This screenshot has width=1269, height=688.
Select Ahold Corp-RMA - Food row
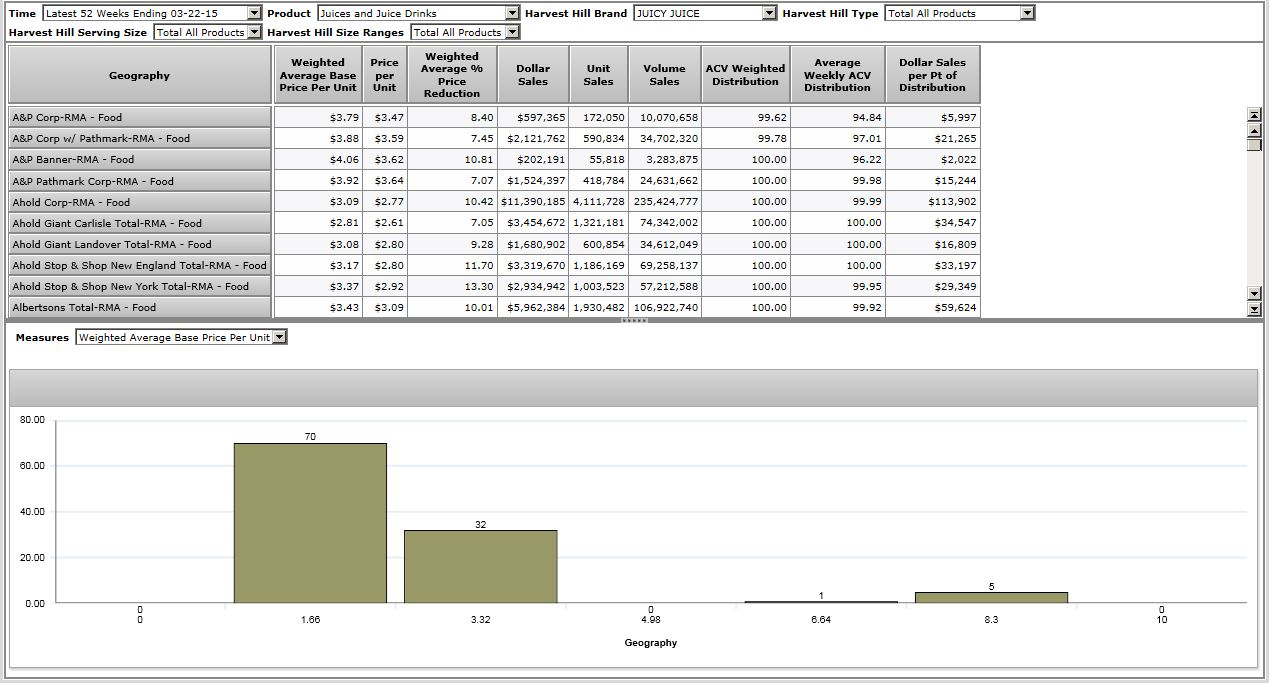click(x=140, y=202)
